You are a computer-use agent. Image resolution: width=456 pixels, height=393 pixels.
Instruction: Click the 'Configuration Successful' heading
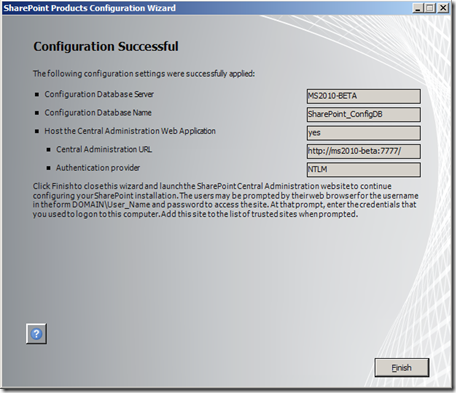(x=106, y=46)
